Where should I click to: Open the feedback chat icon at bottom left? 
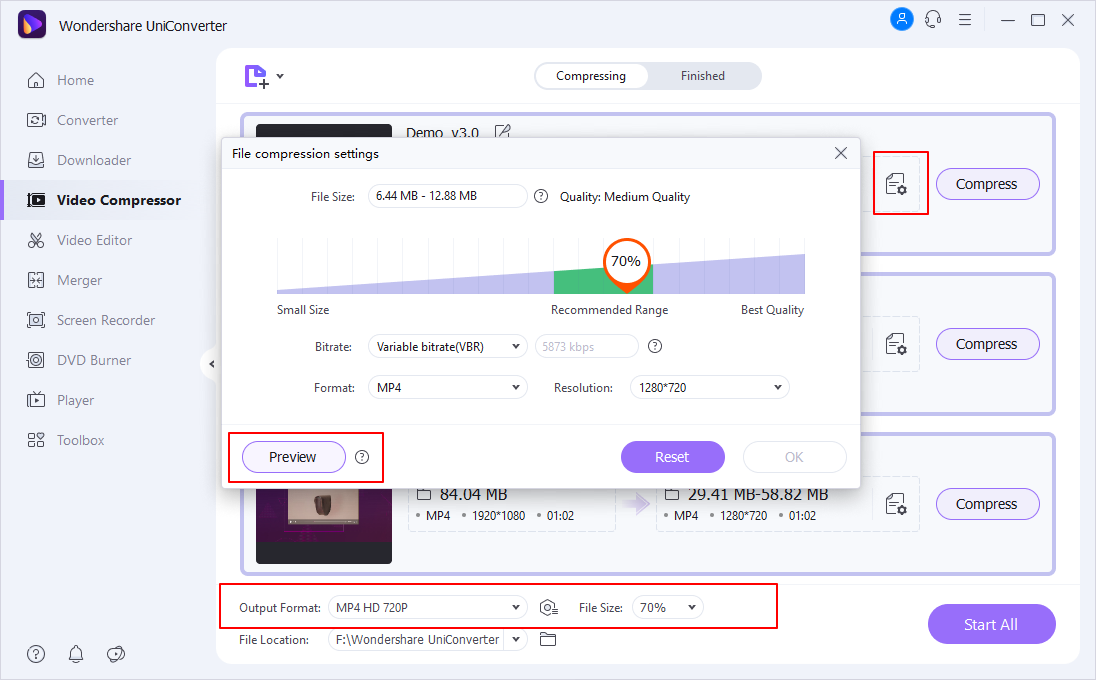click(x=116, y=654)
